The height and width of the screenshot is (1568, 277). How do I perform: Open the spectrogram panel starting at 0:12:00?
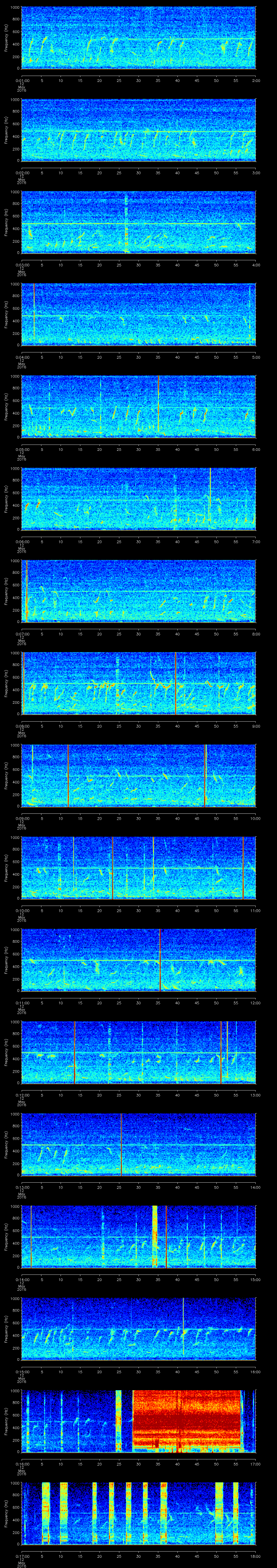(139, 1052)
